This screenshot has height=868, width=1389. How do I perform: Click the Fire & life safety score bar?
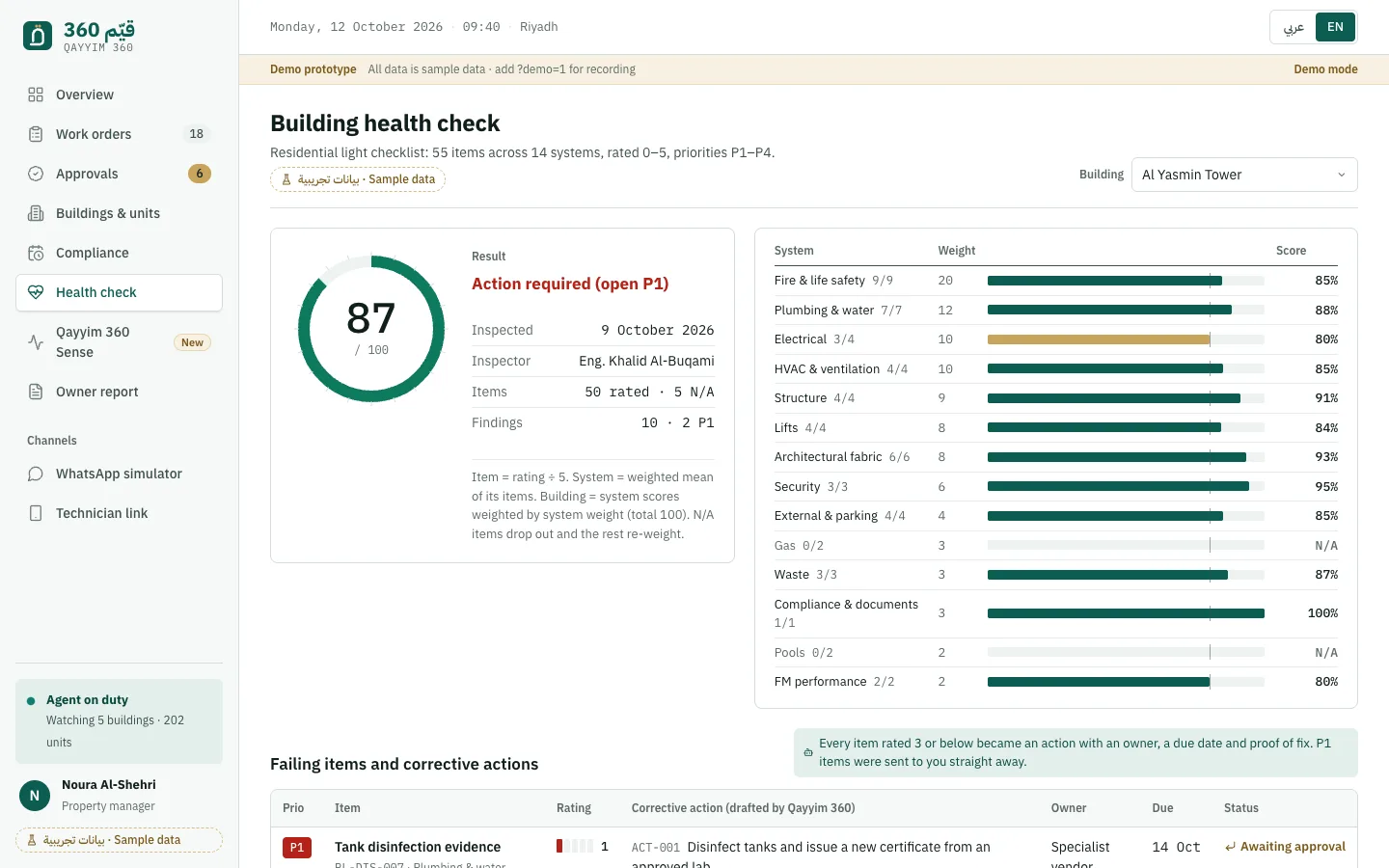(x=1104, y=281)
